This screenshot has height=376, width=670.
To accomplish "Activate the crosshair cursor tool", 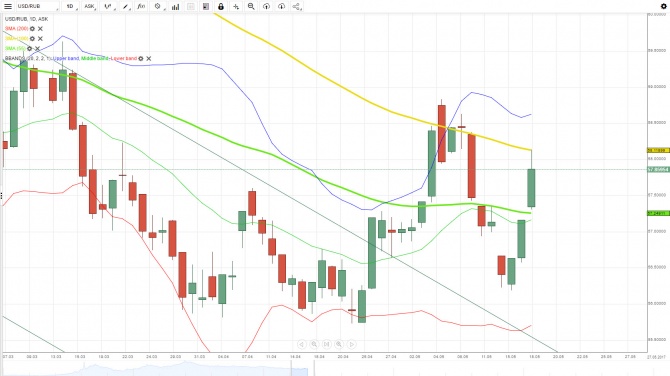I will click(x=236, y=6).
